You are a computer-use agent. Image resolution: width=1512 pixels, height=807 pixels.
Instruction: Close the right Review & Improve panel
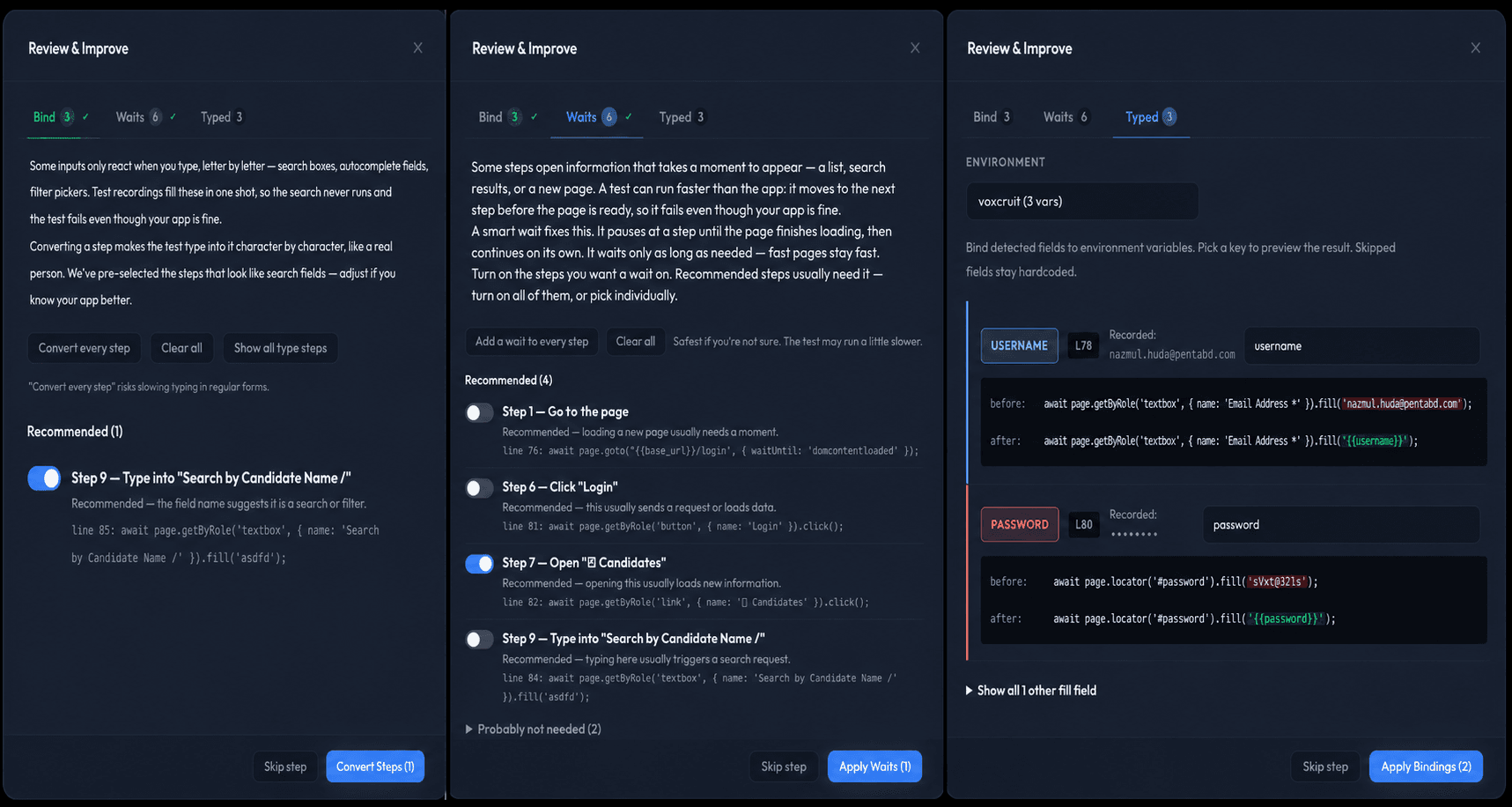click(1475, 48)
